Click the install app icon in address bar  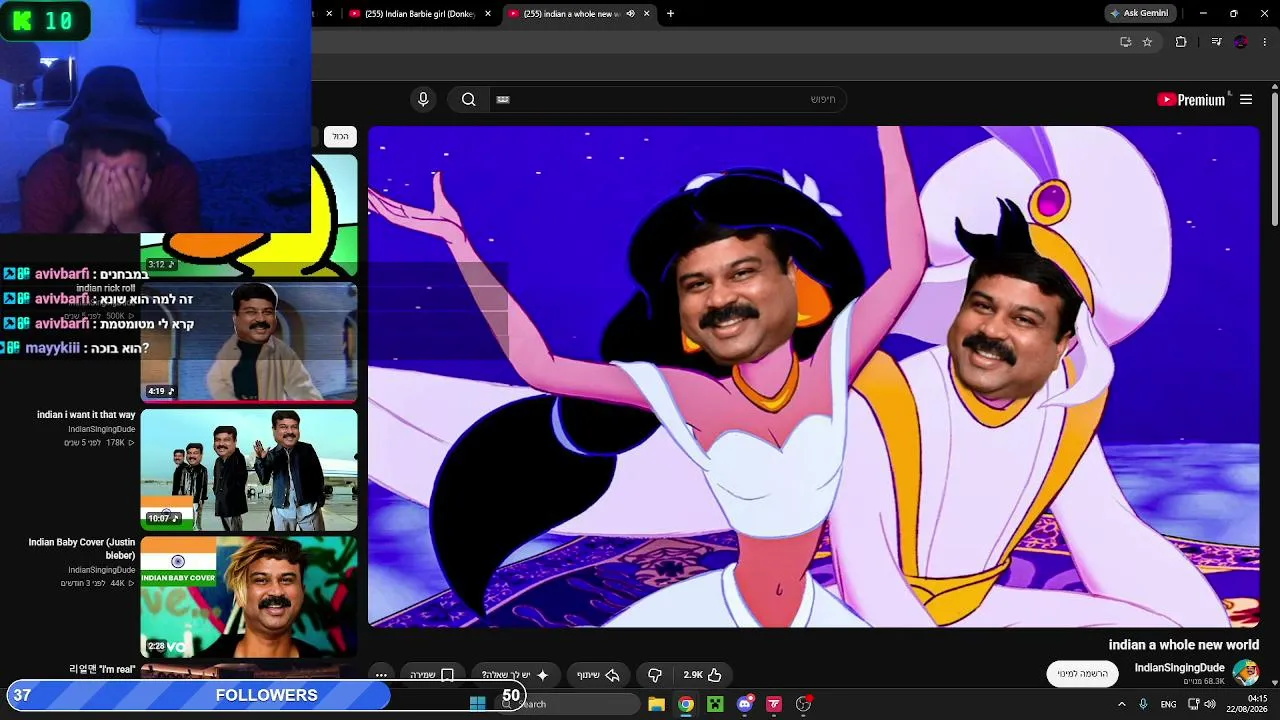point(1125,42)
